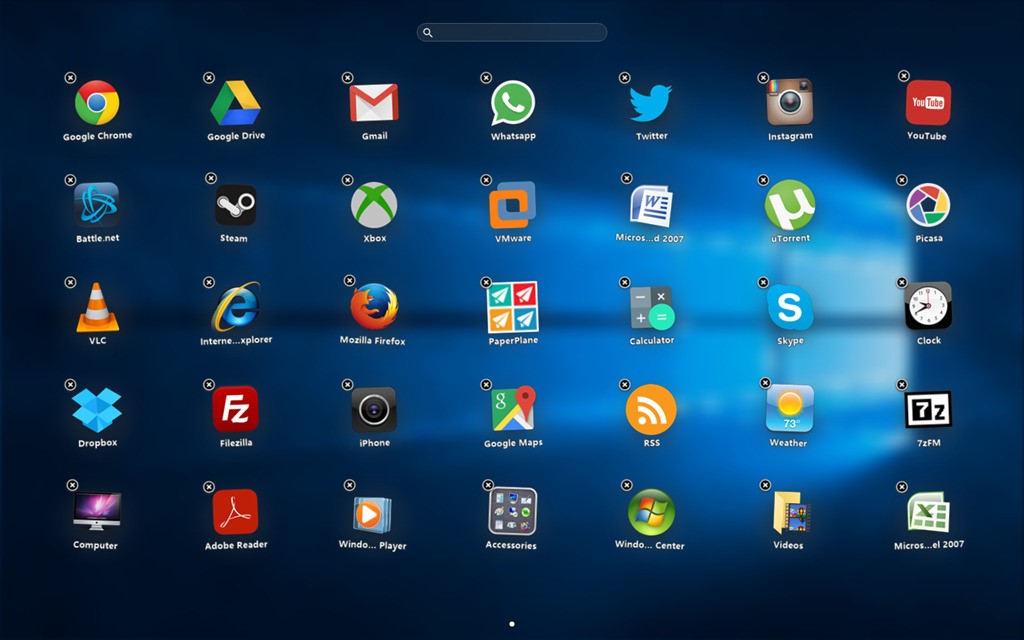Remove Picasa using its X badge
This screenshot has height=640, width=1024.
[902, 180]
